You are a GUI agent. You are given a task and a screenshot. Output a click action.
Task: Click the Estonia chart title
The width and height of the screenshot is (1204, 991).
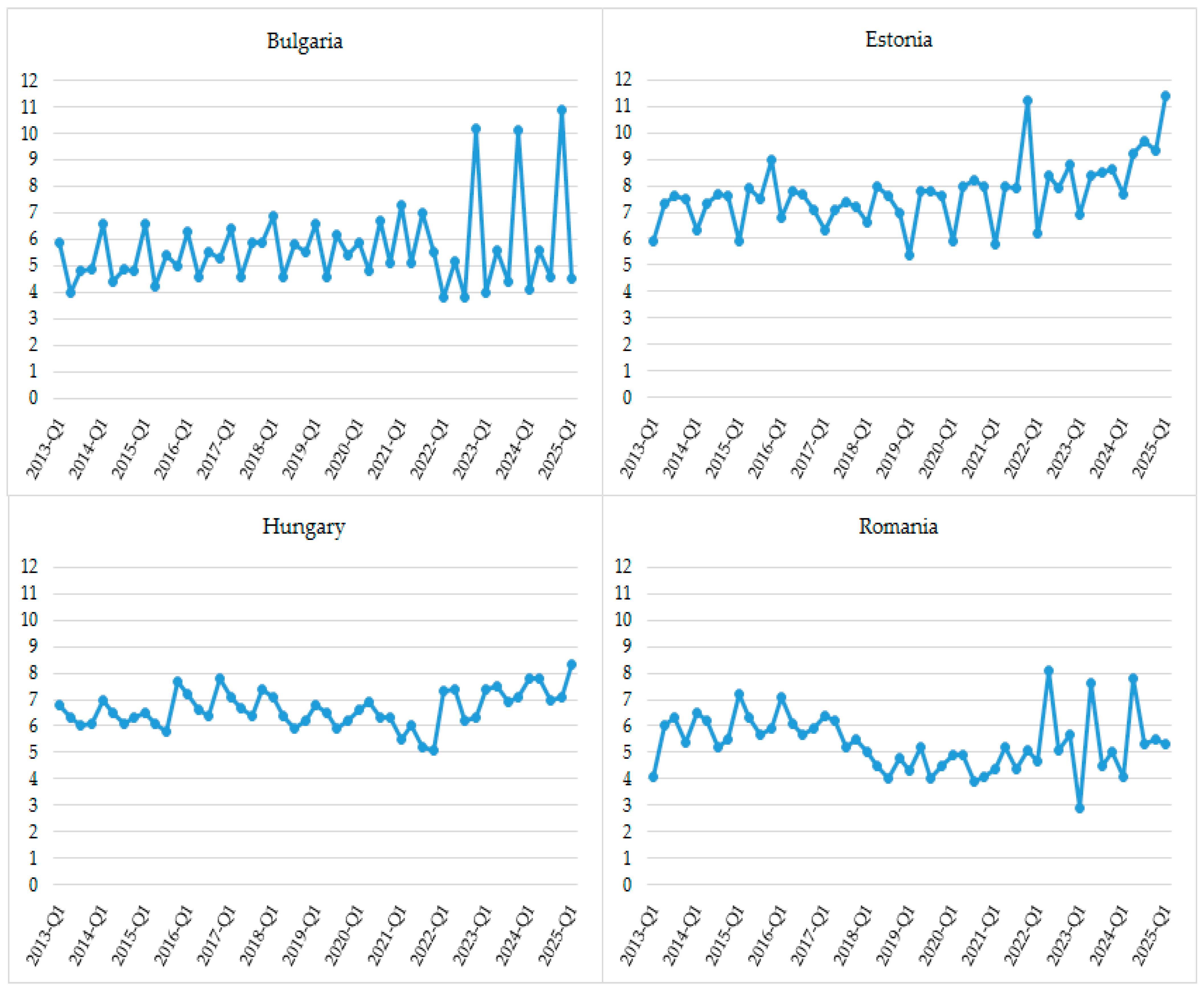898,39
